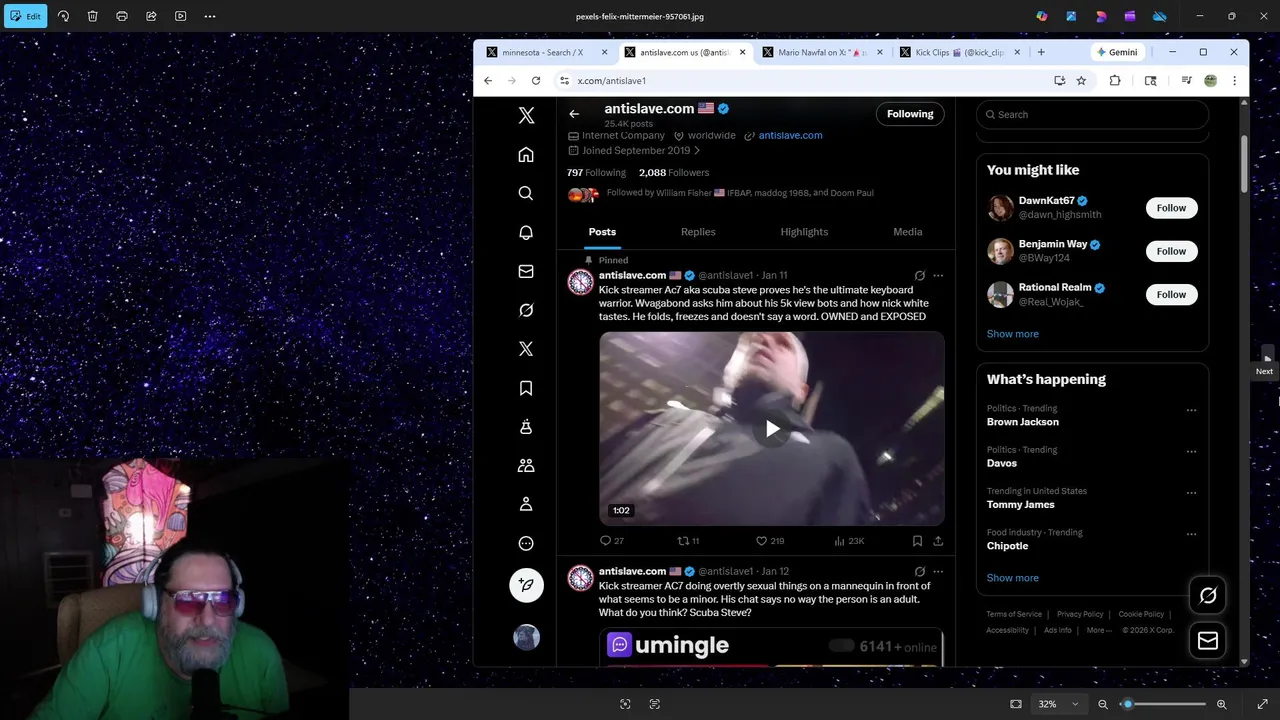Screen dimensions: 1280x720
Task: Open X Explore search icon in sidebar
Action: click(526, 193)
